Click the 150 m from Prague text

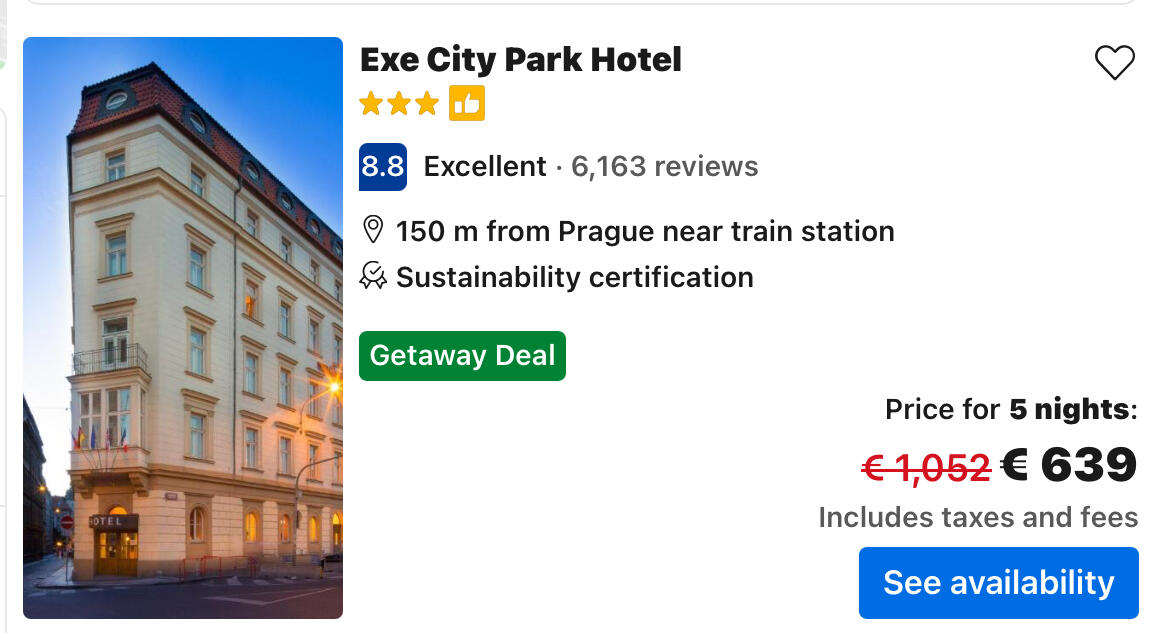645,231
